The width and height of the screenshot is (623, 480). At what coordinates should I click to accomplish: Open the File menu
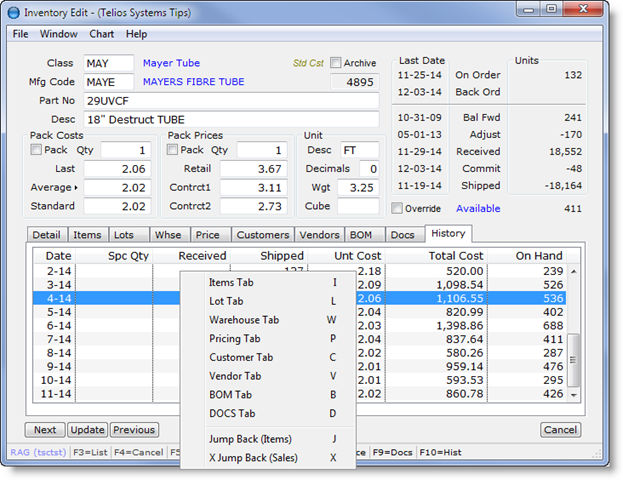pyautogui.click(x=20, y=34)
